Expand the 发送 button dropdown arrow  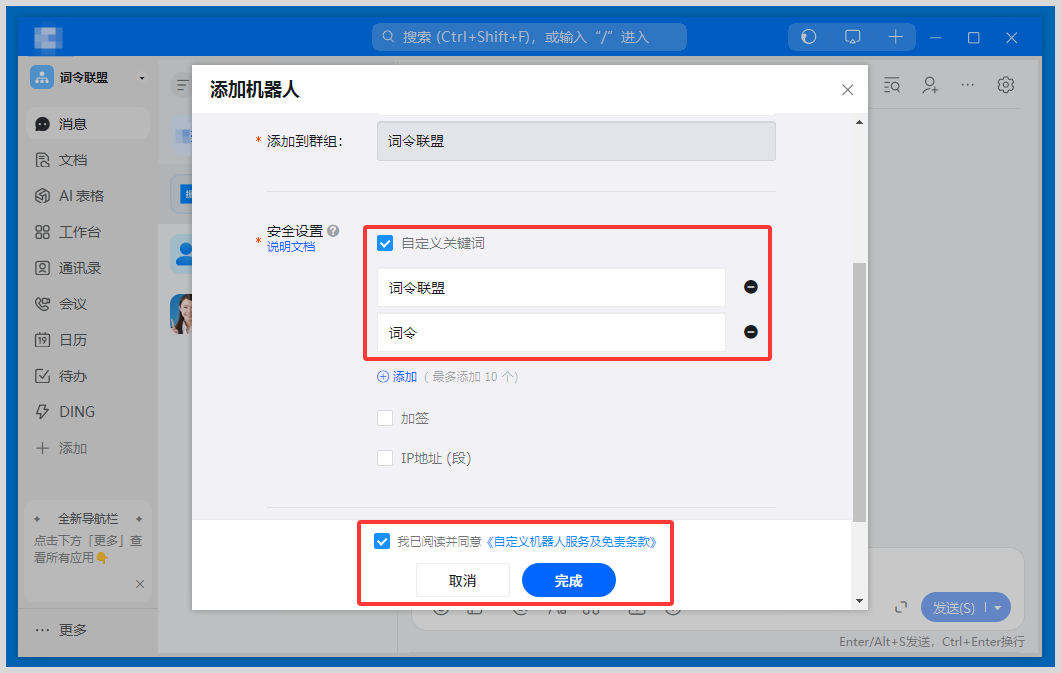pyautogui.click(x=997, y=607)
